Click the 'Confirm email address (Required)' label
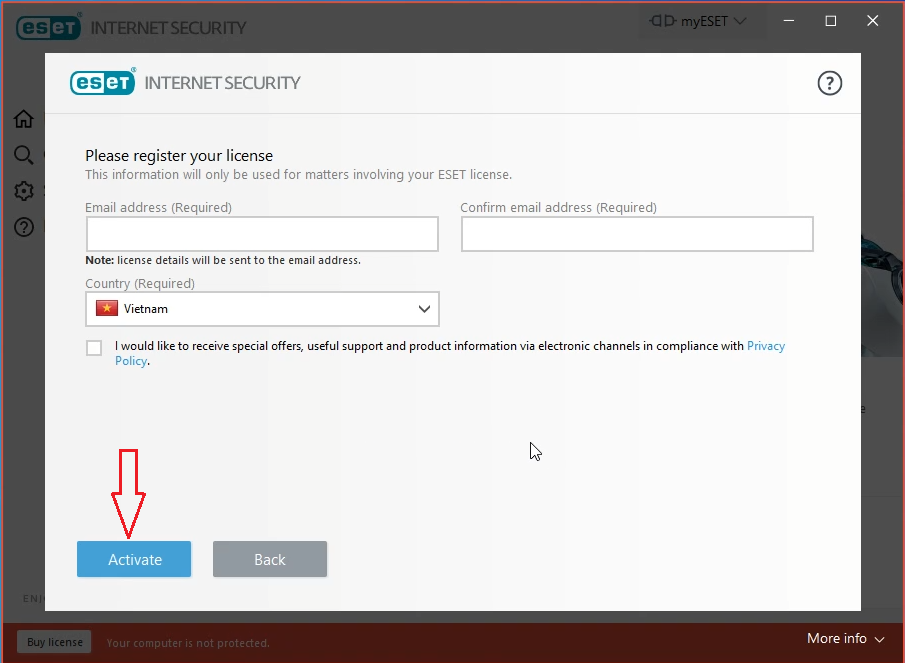Screen dimensions: 908x664 [560, 208]
